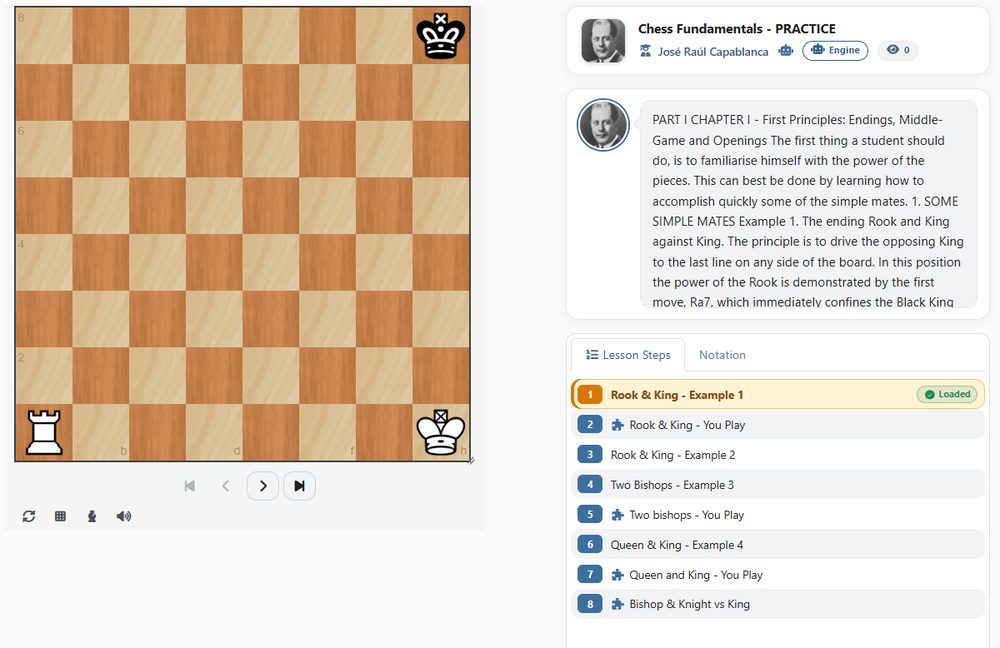Click the puzzle icon on Two bishops - You Play

[x=617, y=515]
